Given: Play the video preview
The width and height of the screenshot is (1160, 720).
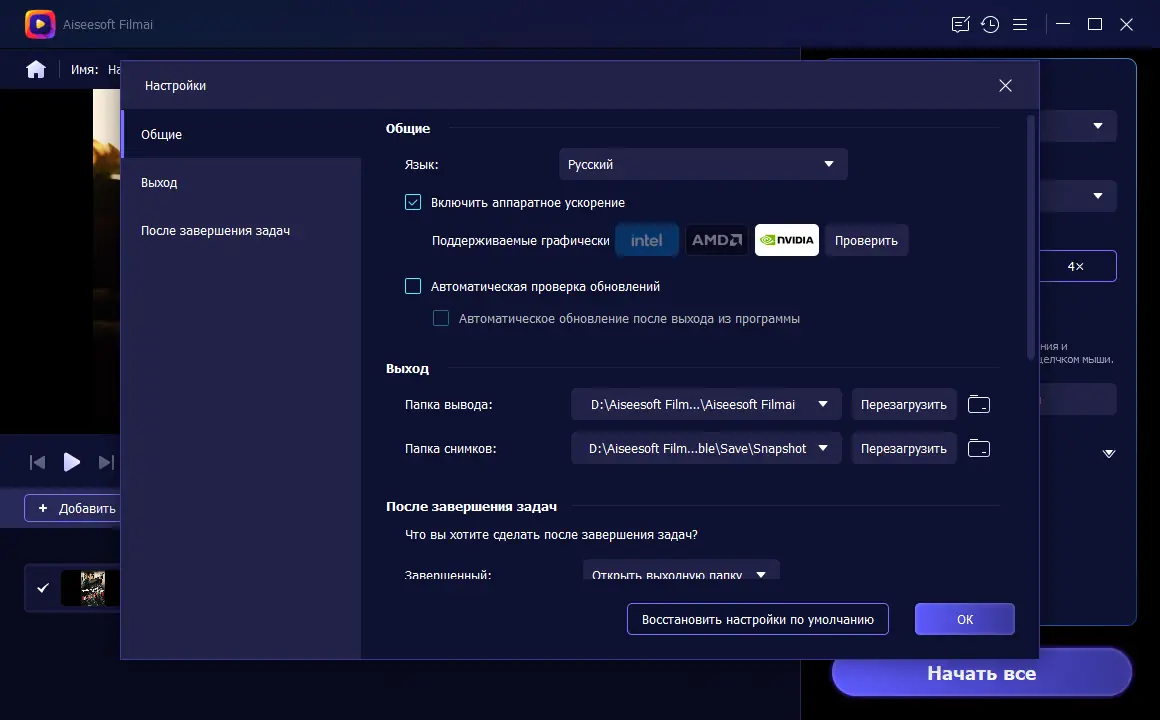Looking at the screenshot, I should point(72,462).
